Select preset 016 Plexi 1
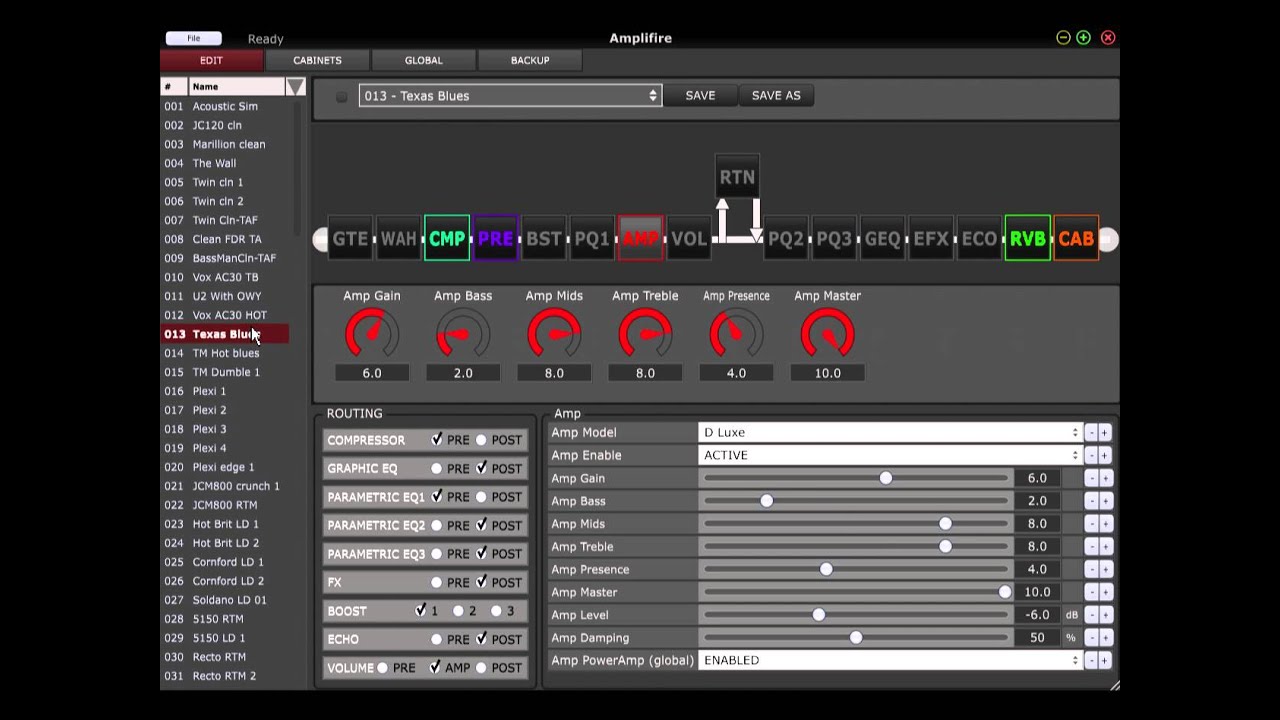 coord(225,391)
